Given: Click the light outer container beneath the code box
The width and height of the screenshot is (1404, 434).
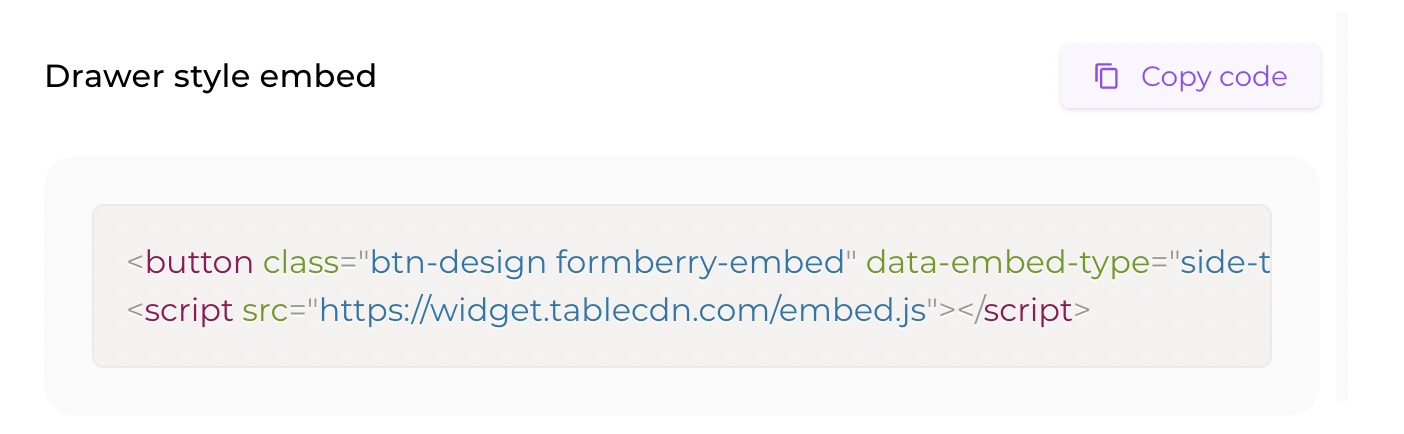Looking at the screenshot, I should pyautogui.click(x=681, y=391).
